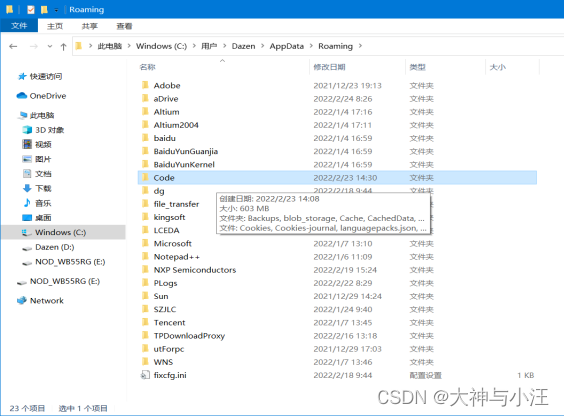564x416 pixels.
Task: Expand the chevron after Dazen breadcrumb
Action: [x=262, y=46]
